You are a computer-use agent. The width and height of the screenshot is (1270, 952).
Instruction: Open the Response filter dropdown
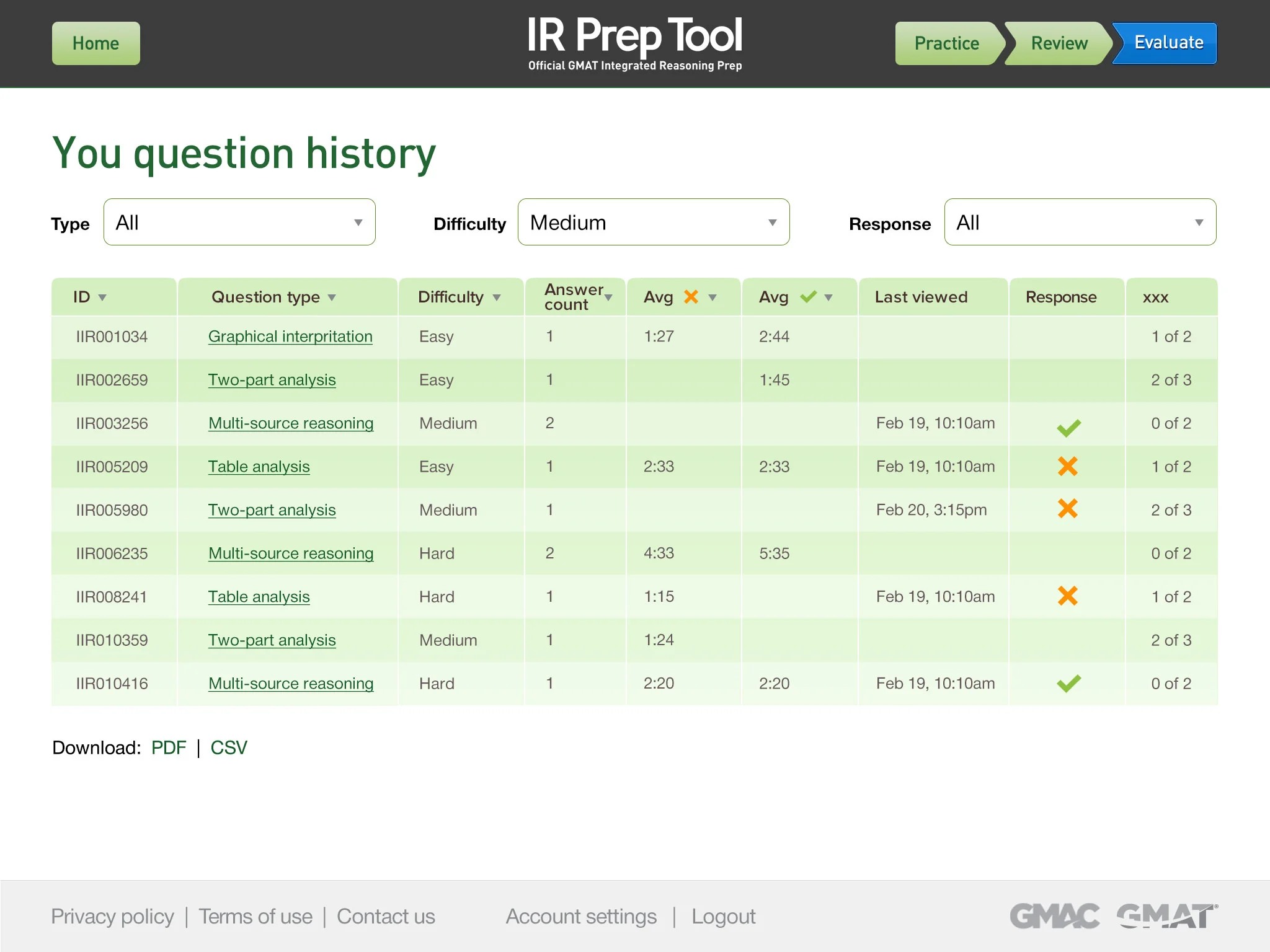click(x=1079, y=222)
